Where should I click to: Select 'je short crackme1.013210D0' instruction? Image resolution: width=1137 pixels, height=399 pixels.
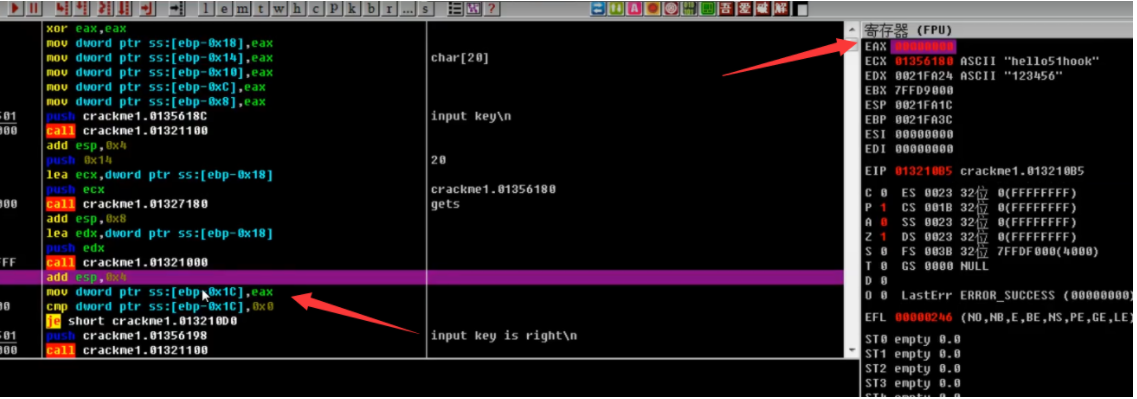(x=142, y=321)
